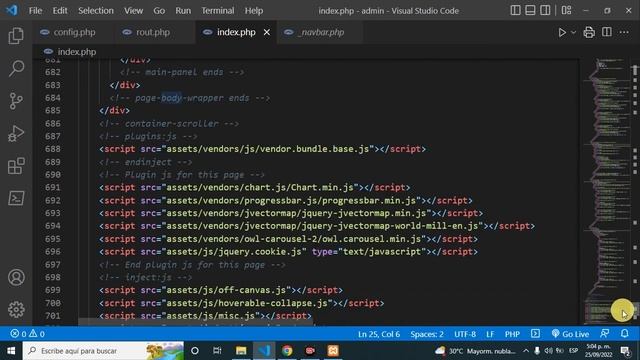Open the Manage gear icon
Image resolution: width=640 pixels, height=360 pixels.
tap(16, 309)
